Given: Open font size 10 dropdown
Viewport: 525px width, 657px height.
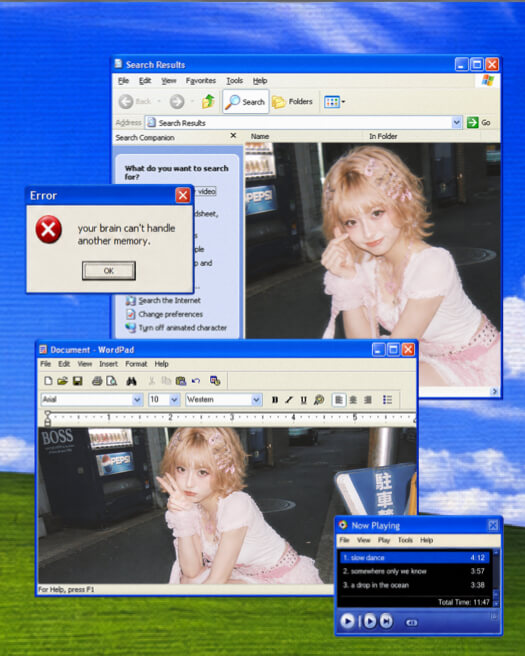Looking at the screenshot, I should 175,400.
